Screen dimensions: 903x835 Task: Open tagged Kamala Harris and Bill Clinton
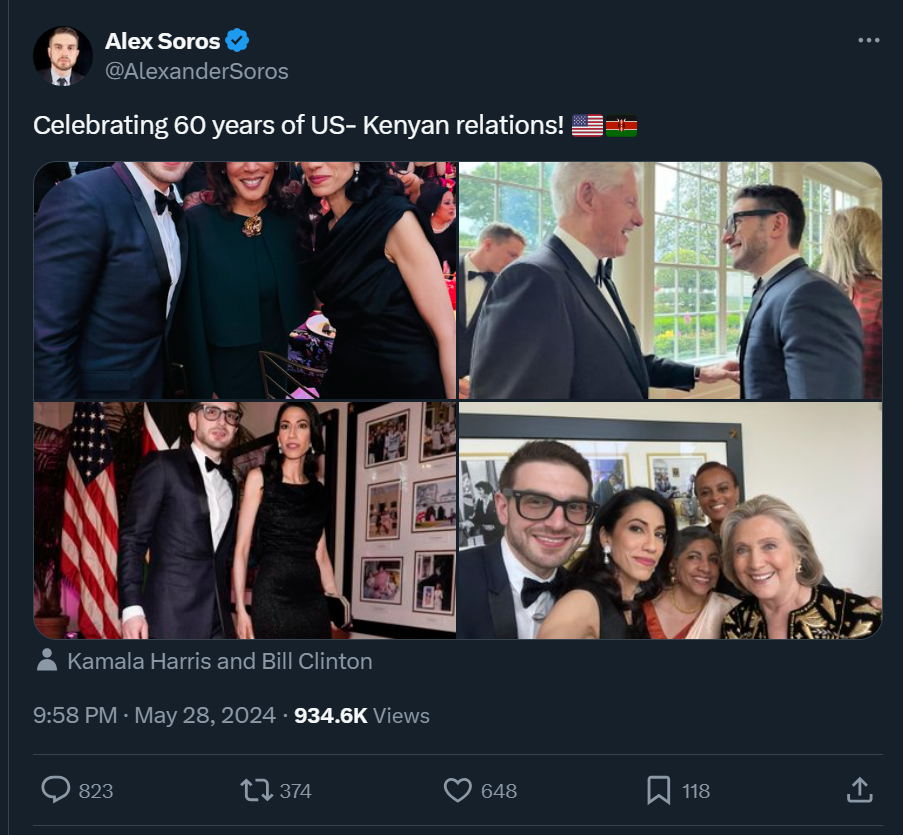[219, 661]
